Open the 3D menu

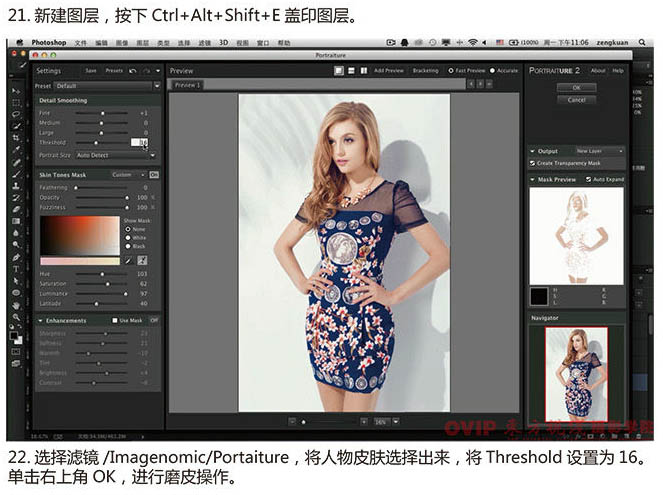[x=224, y=42]
